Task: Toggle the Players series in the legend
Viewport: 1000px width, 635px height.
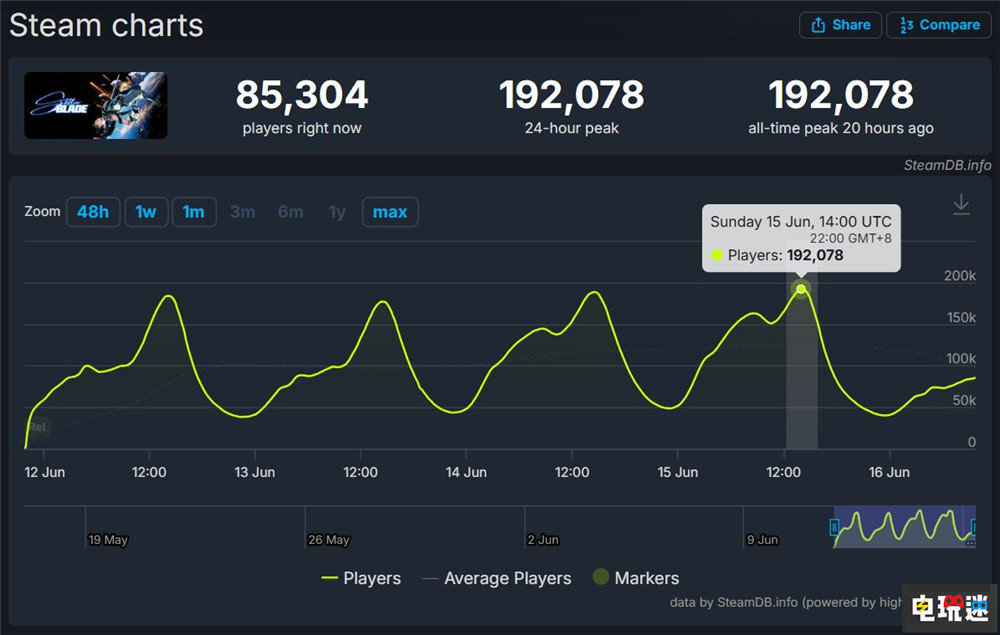Action: 362,578
